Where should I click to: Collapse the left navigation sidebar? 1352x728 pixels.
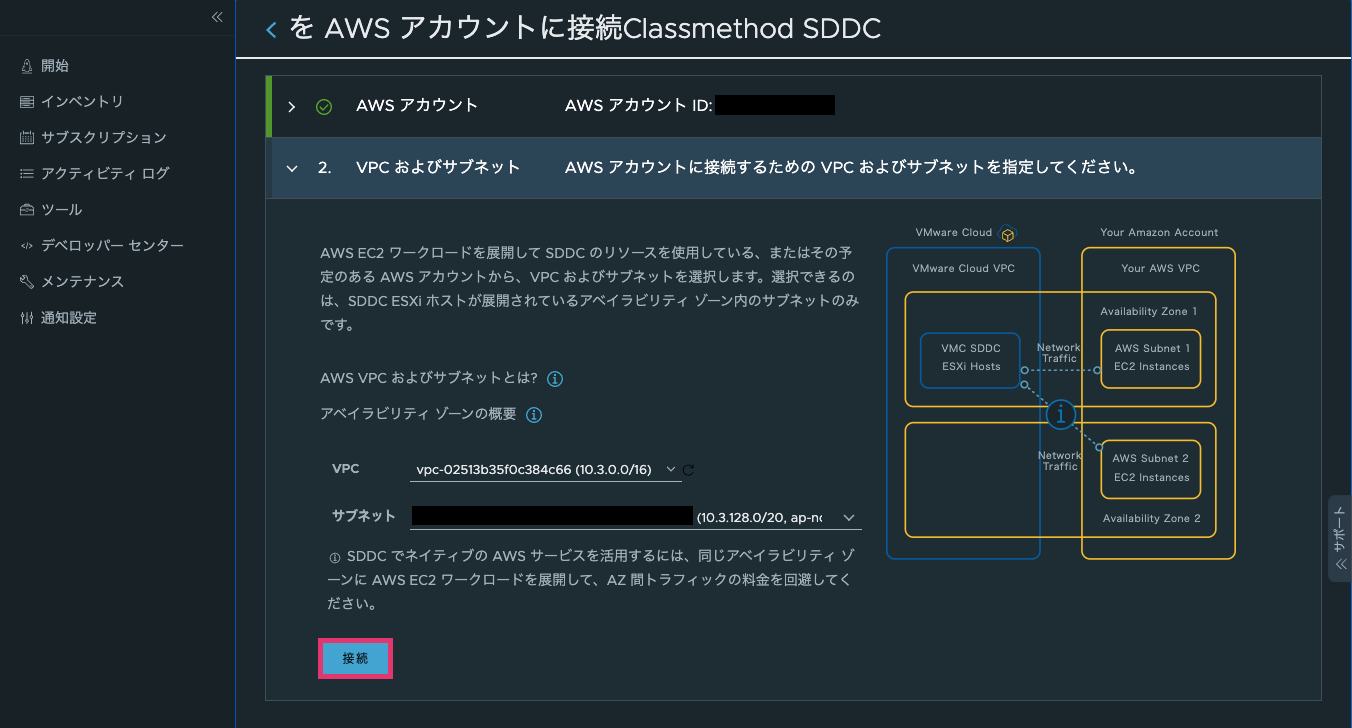point(217,16)
